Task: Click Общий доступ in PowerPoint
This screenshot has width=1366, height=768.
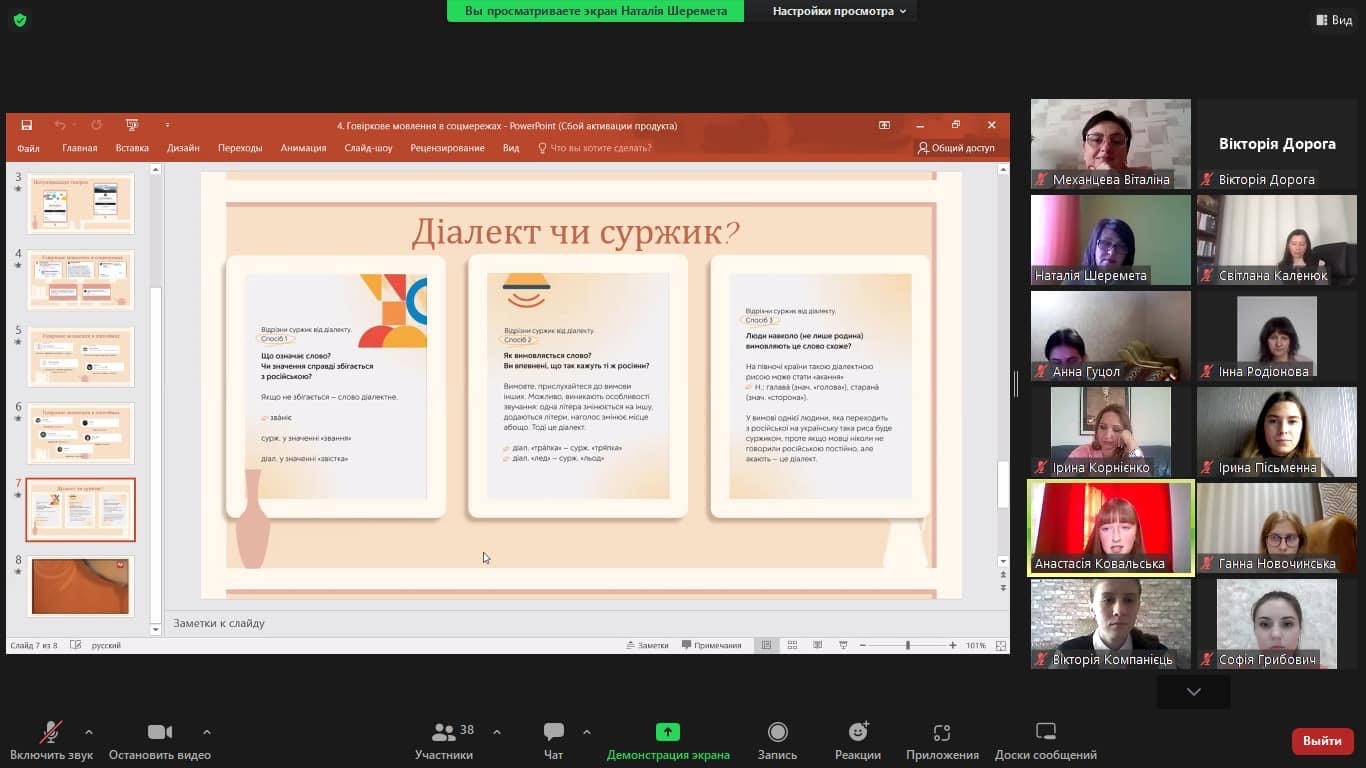Action: tap(956, 148)
